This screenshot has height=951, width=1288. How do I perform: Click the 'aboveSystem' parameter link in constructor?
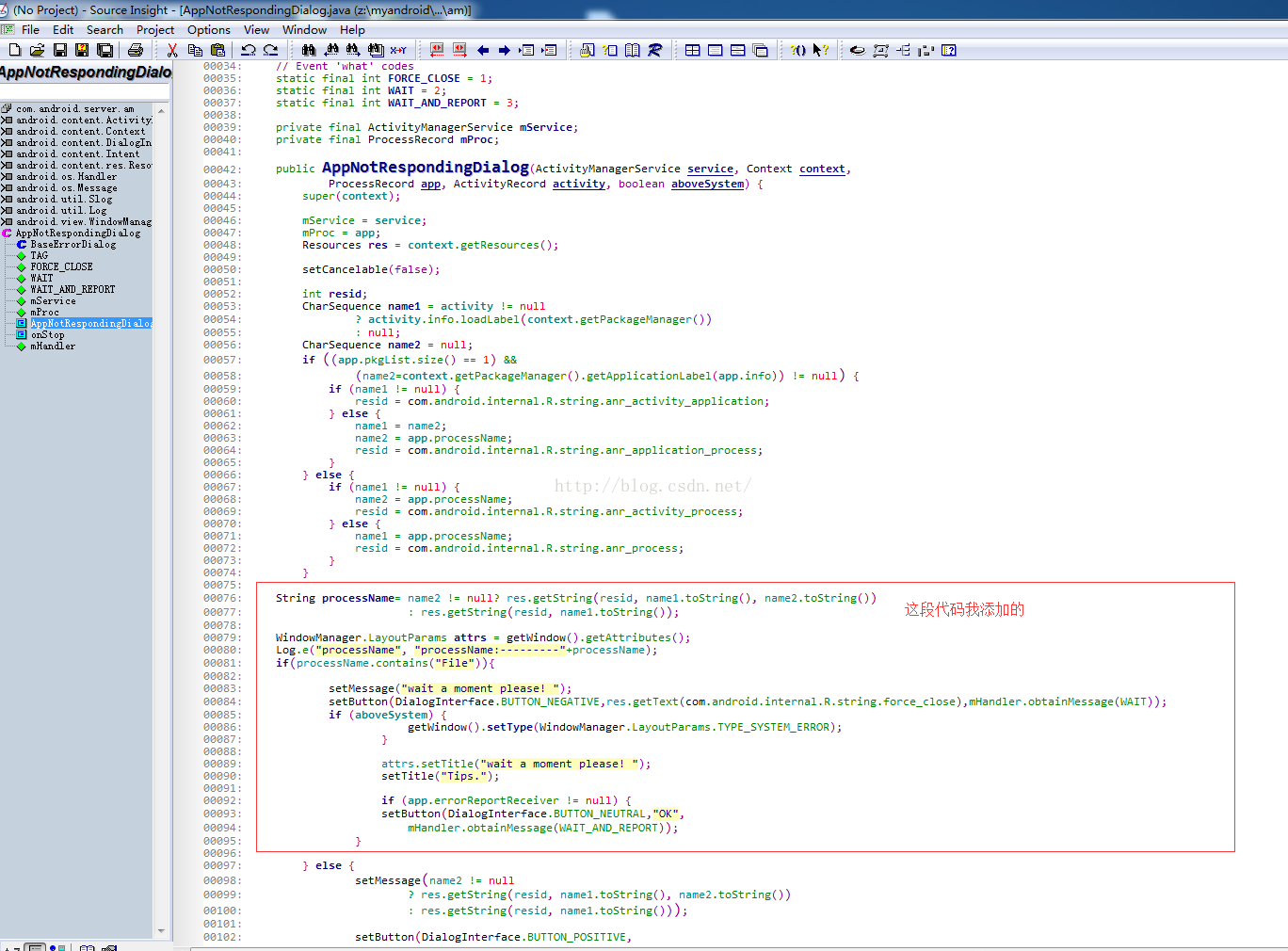(x=707, y=185)
